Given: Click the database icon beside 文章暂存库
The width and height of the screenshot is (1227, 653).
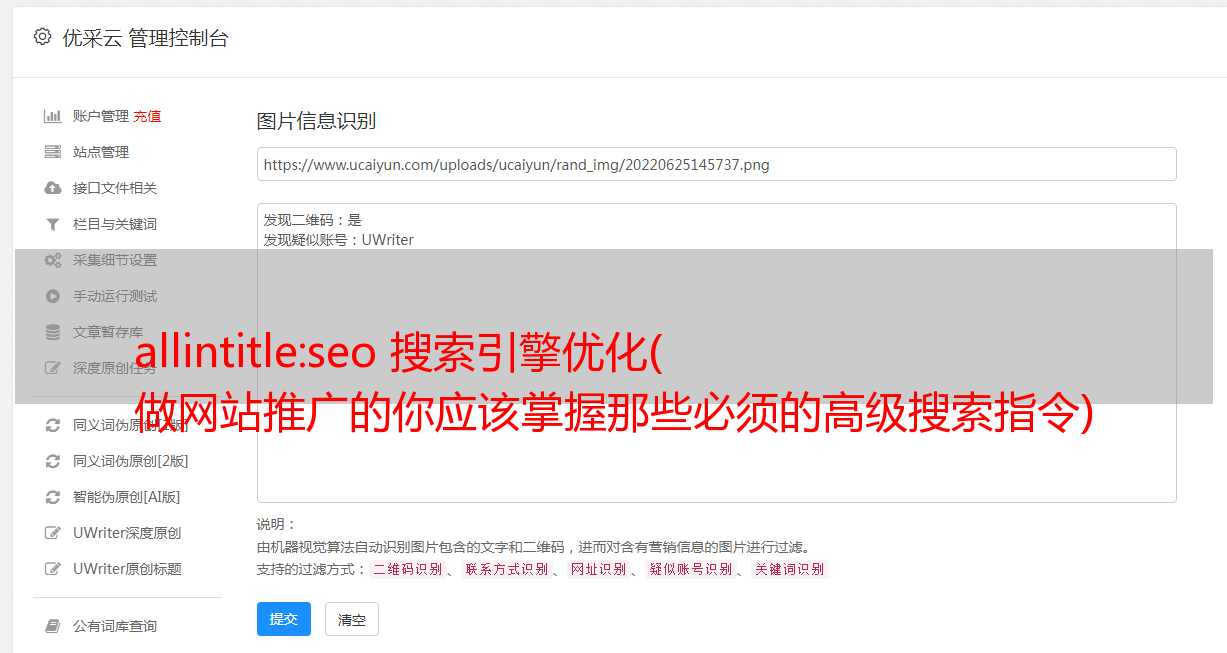Looking at the screenshot, I should click(53, 332).
